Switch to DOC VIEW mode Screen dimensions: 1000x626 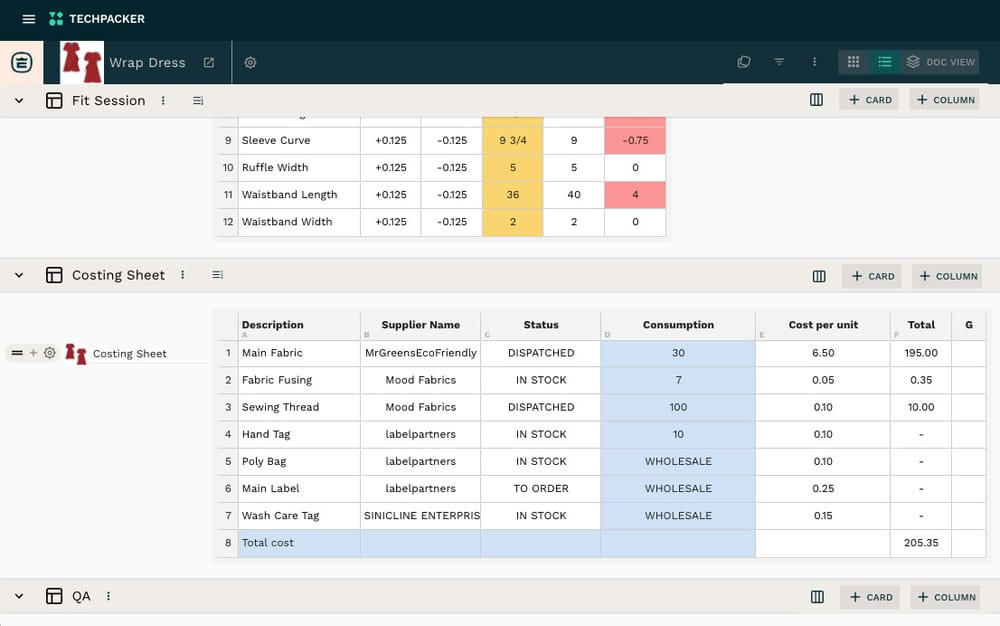[x=940, y=62]
